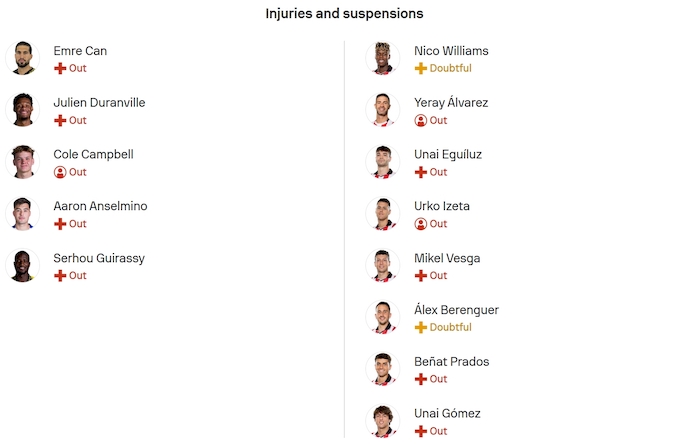Screen dimensions: 690x444
Task: Go to Unai Eguíluz's player page
Action: pos(447,154)
